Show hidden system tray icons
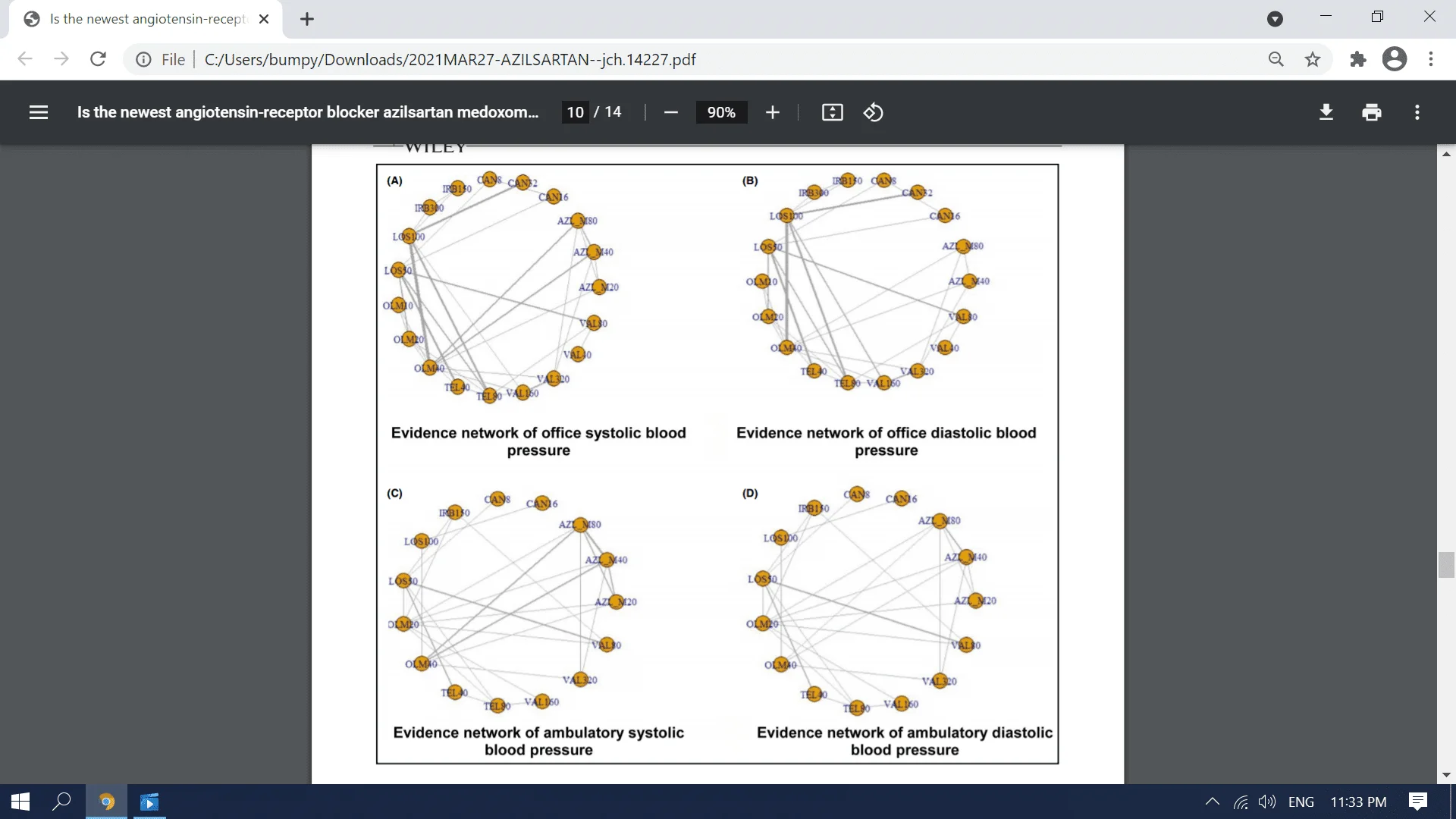Viewport: 1456px width, 819px height. [x=1213, y=802]
